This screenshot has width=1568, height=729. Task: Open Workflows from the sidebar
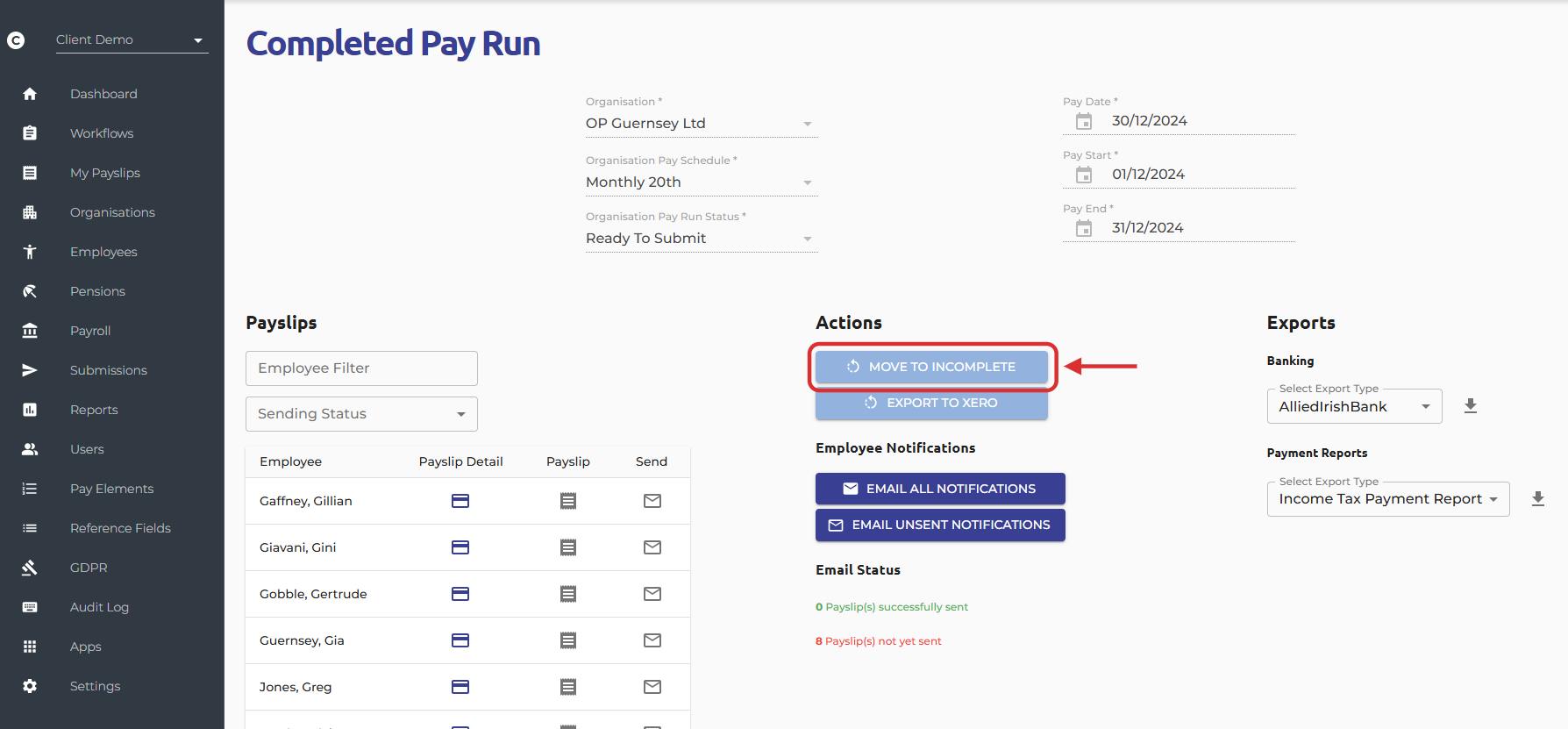point(102,133)
